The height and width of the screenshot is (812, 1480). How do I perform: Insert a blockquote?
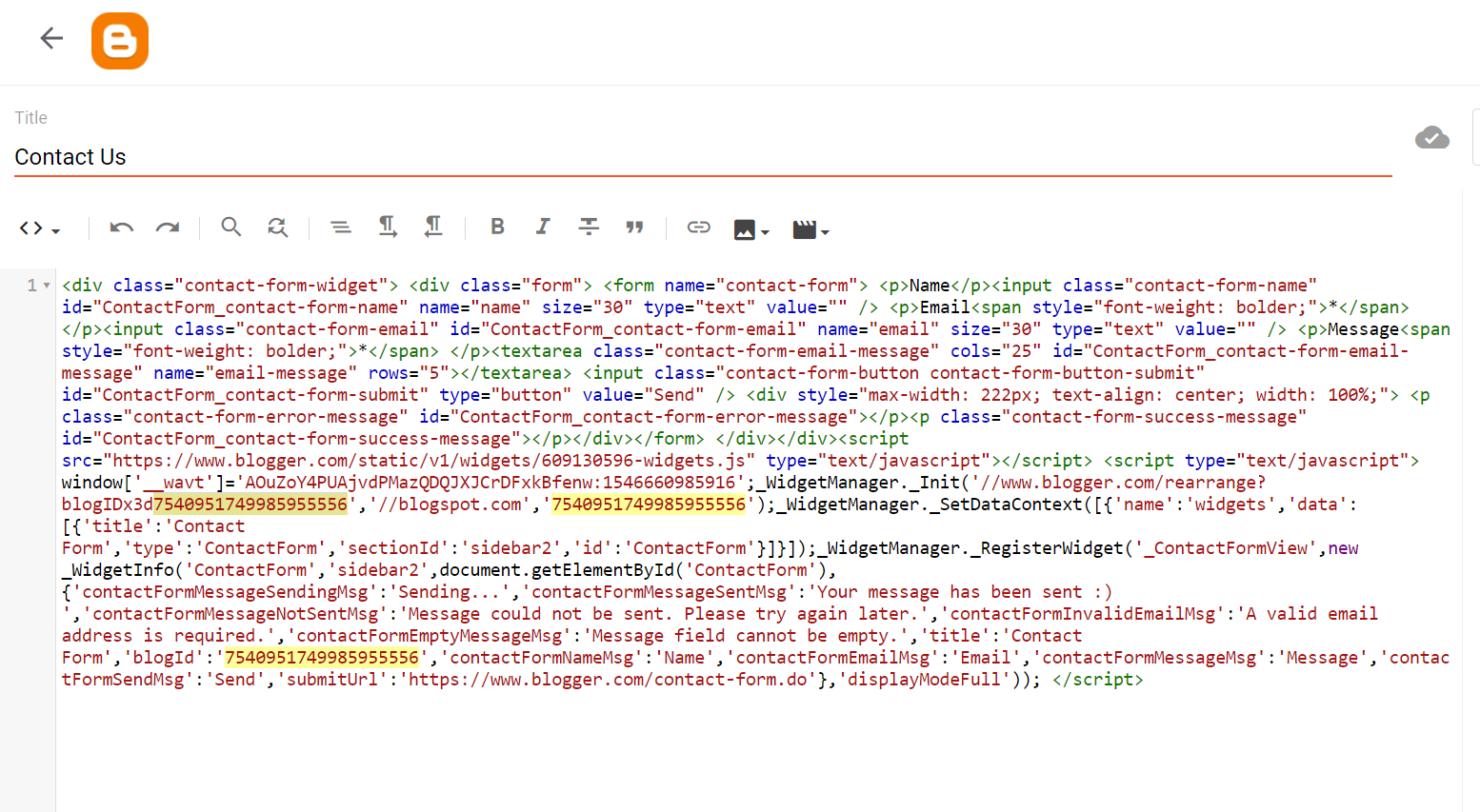635,227
